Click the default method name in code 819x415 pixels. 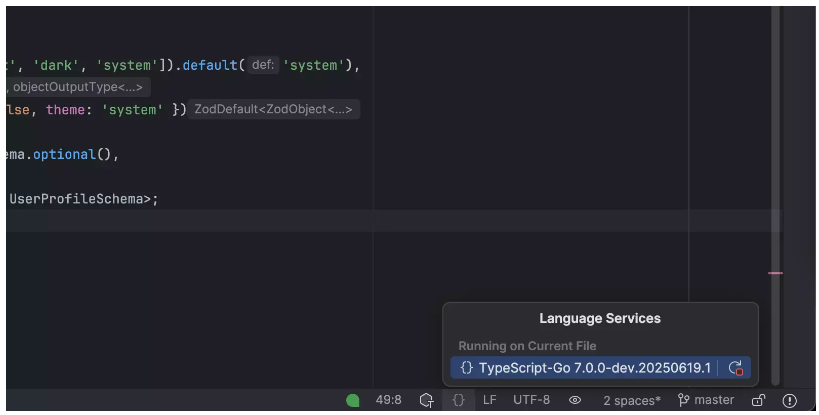point(210,65)
